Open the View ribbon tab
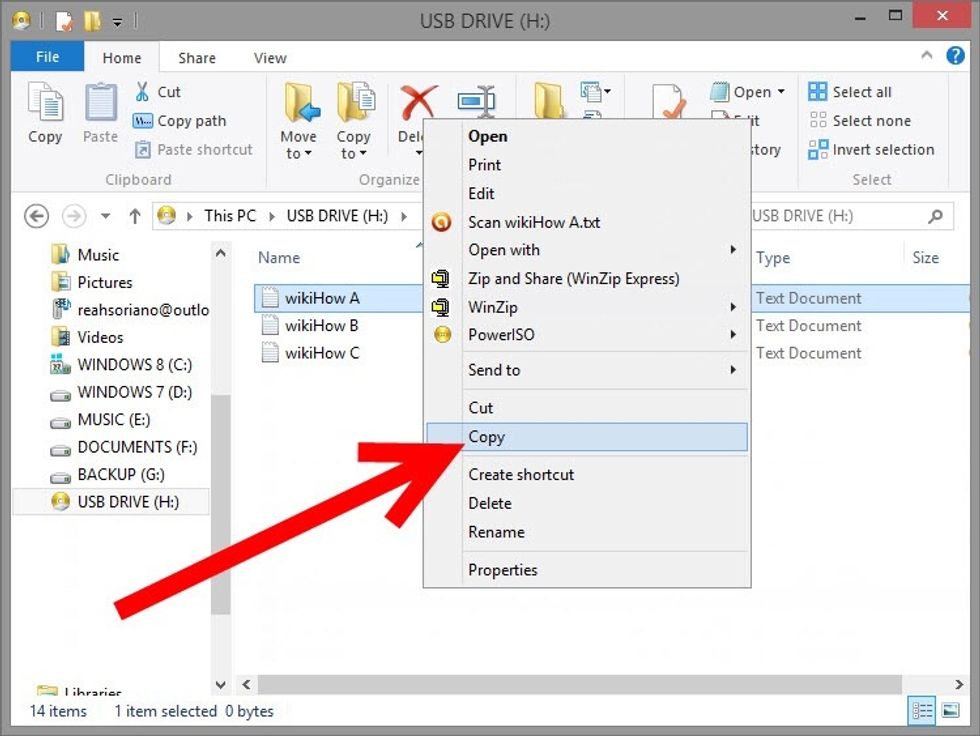This screenshot has height=736, width=980. (x=270, y=58)
